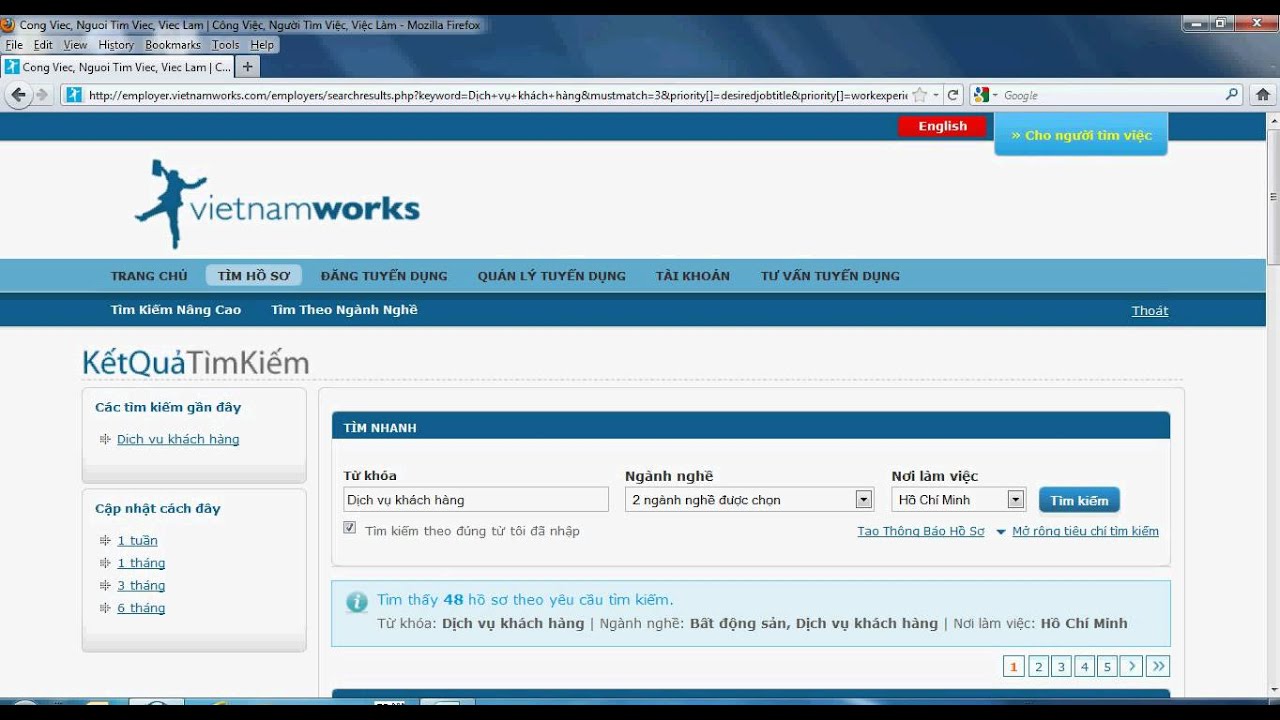Click Tạo Thông Báo Hồ Sơ link
The width and height of the screenshot is (1280, 720).
point(921,532)
